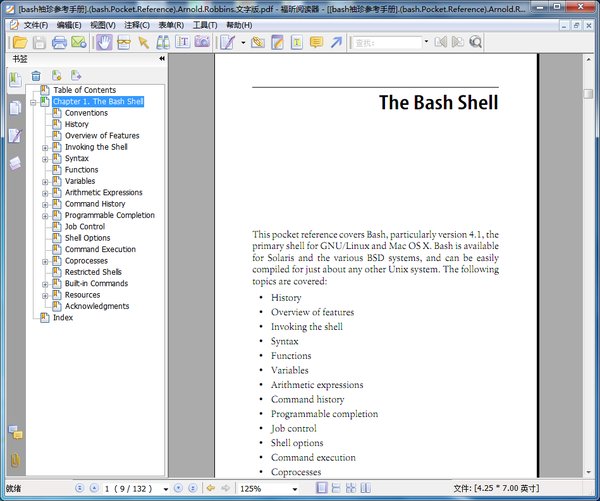Image resolution: width=600 pixels, height=501 pixels.
Task: Jump to the History bookmark
Action: 77,124
